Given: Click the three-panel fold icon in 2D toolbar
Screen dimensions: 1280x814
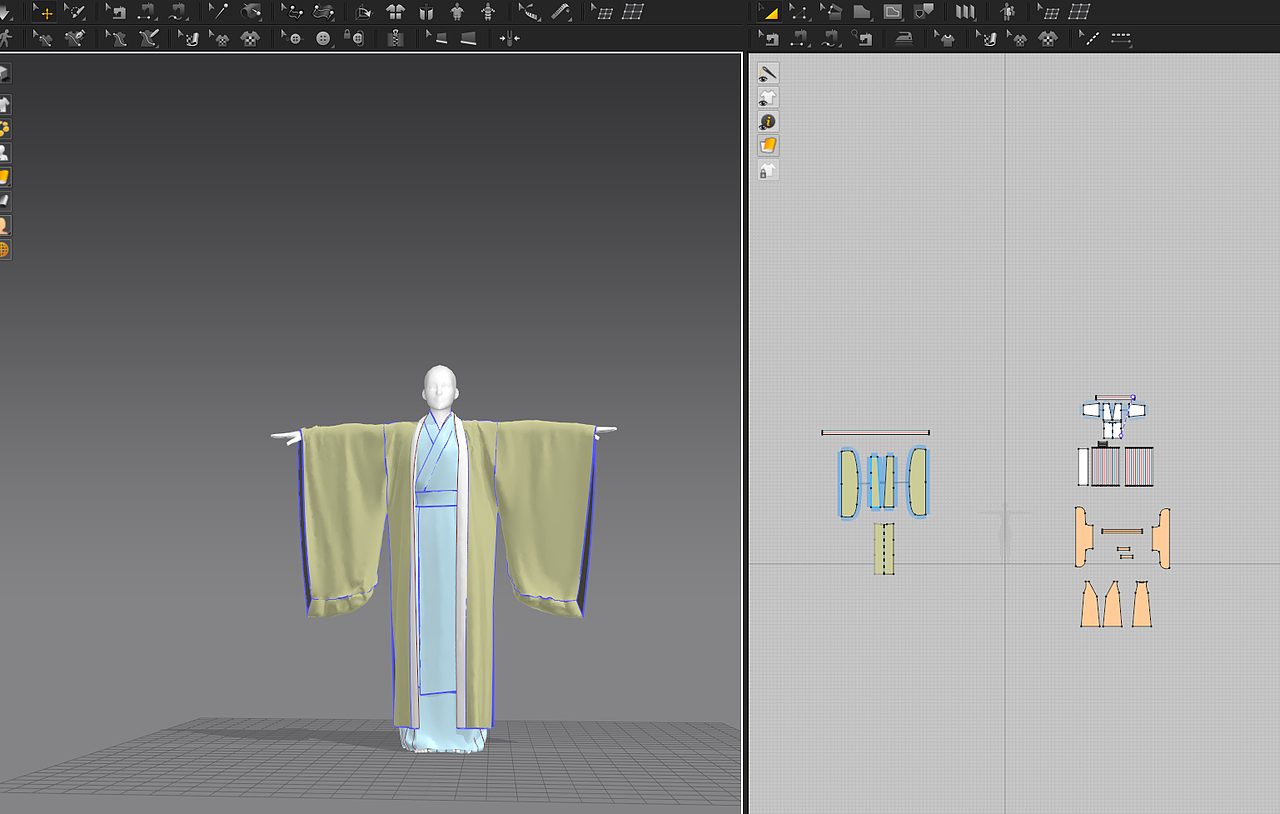Looking at the screenshot, I should [x=965, y=12].
